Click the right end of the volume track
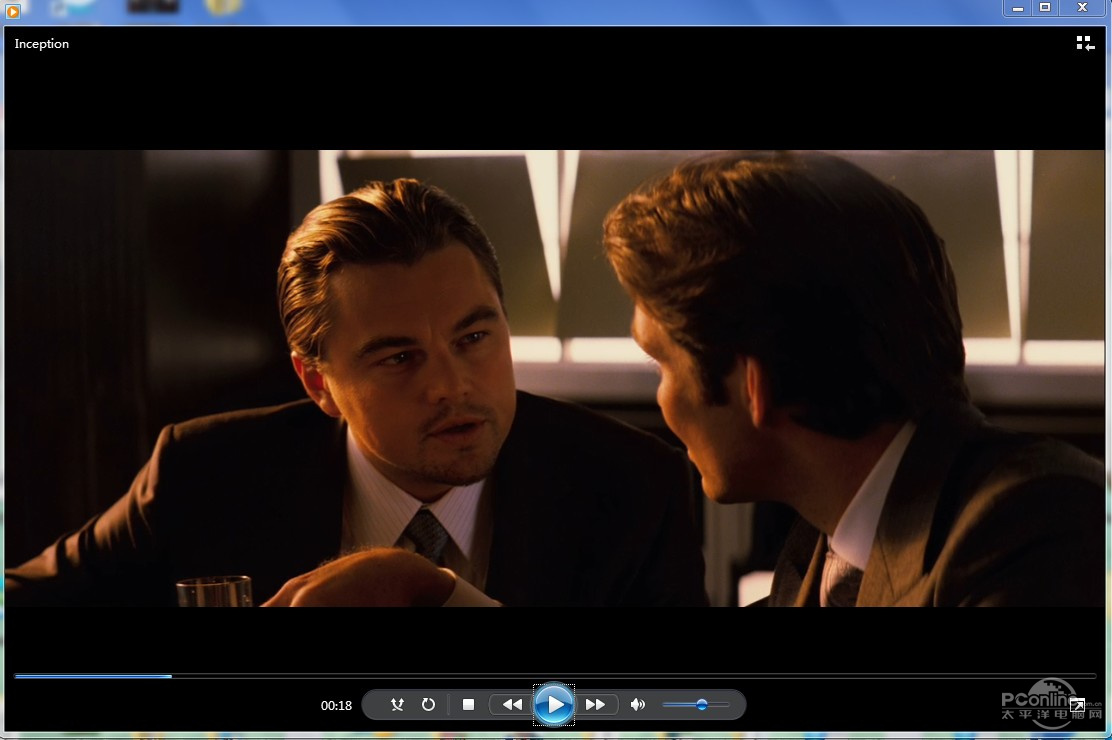 (x=726, y=705)
